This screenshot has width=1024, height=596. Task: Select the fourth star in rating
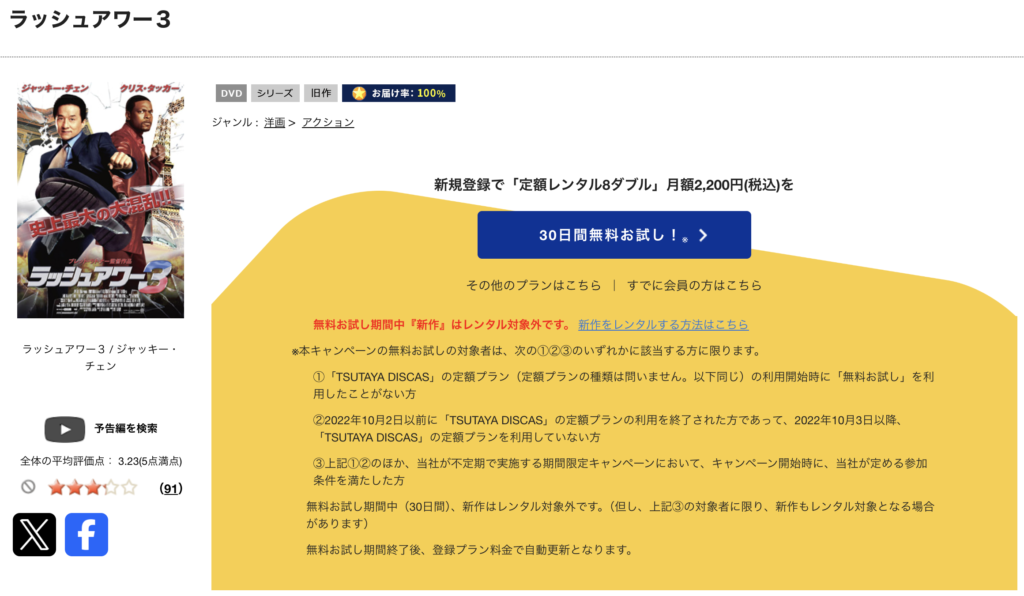tap(111, 488)
